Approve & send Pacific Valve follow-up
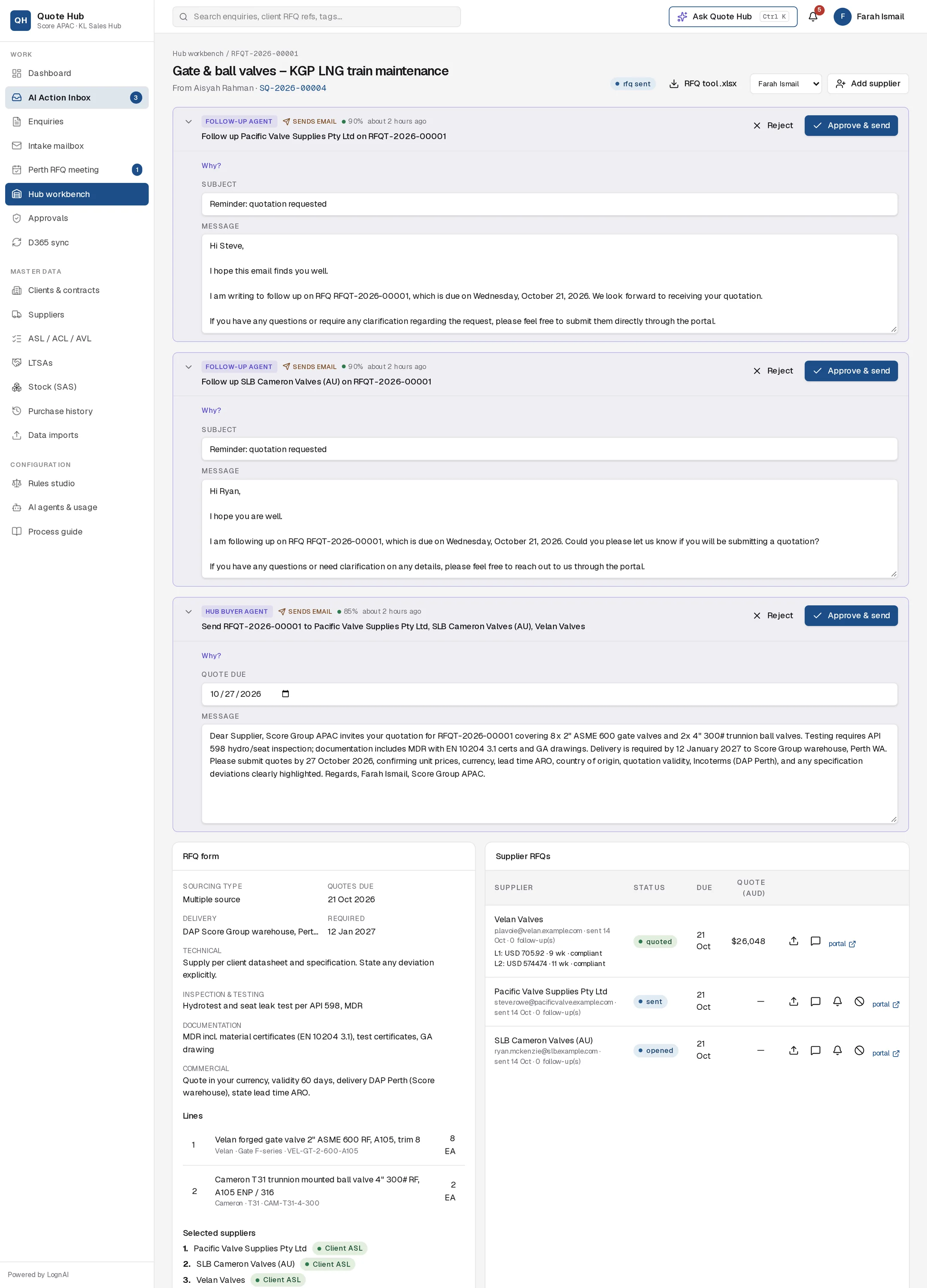 click(851, 125)
